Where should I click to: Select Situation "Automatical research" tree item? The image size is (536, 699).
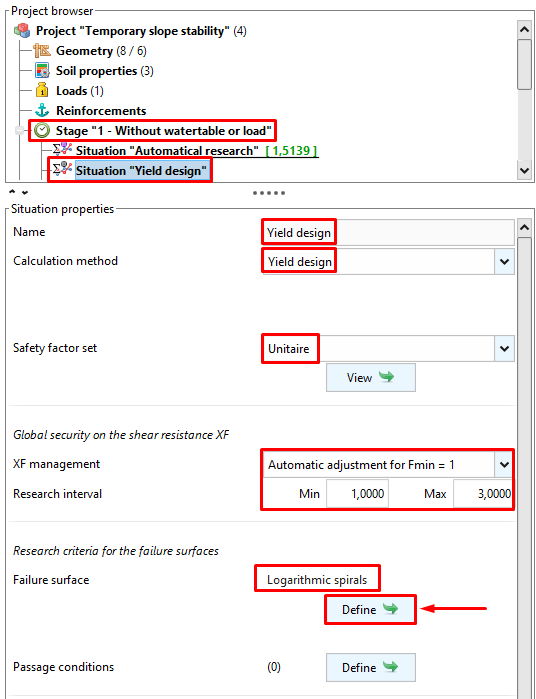click(167, 151)
